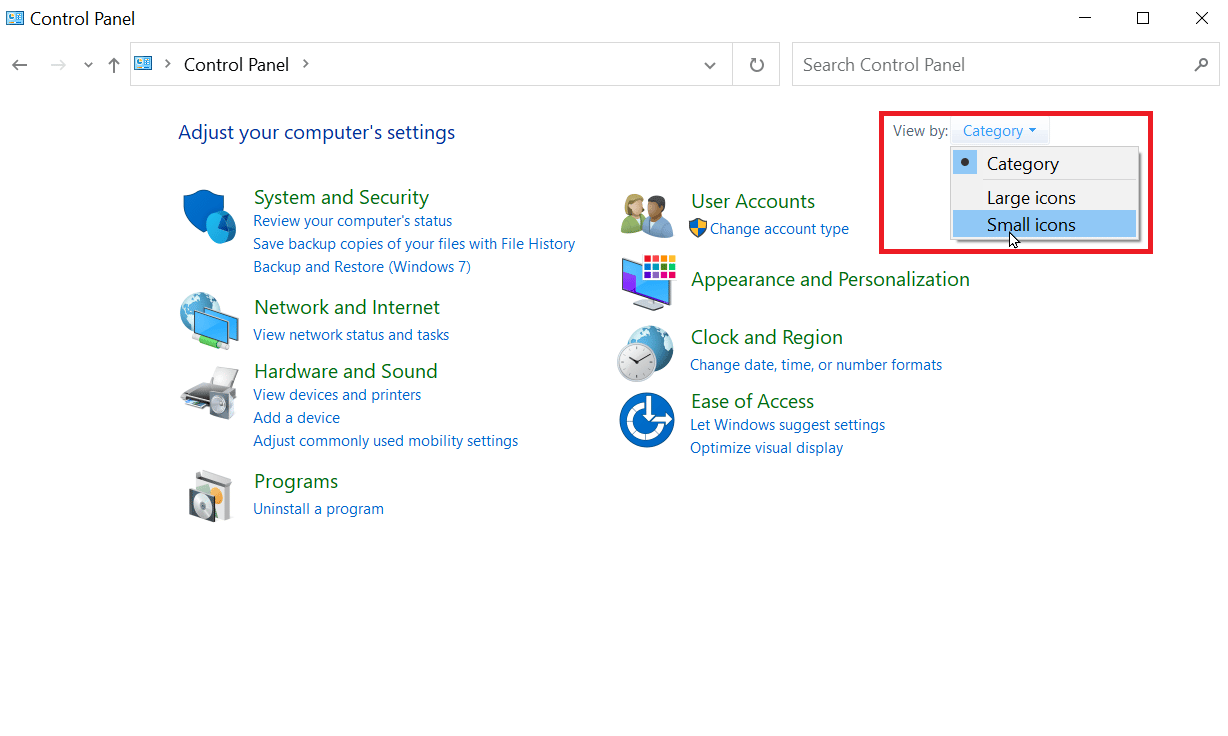This screenshot has height=736, width=1228.
Task: Go back with the back arrow
Action: (x=20, y=65)
